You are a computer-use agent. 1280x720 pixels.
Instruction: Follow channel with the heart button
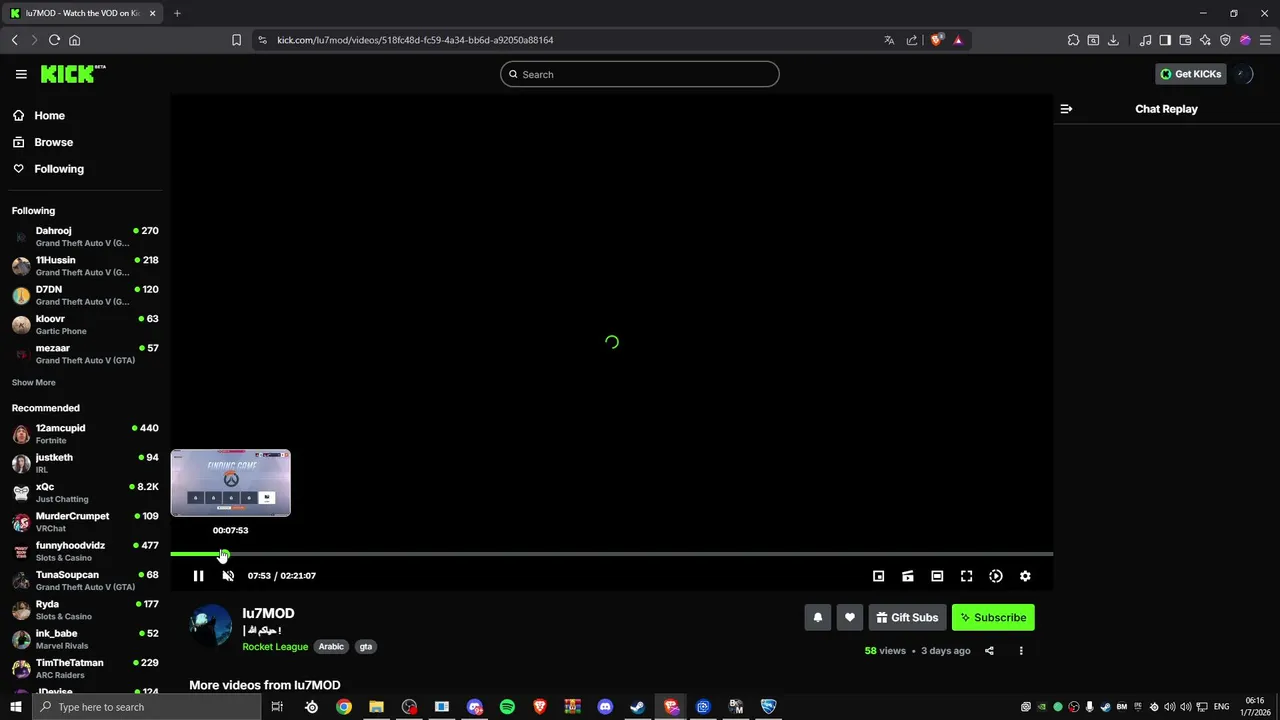tap(849, 618)
